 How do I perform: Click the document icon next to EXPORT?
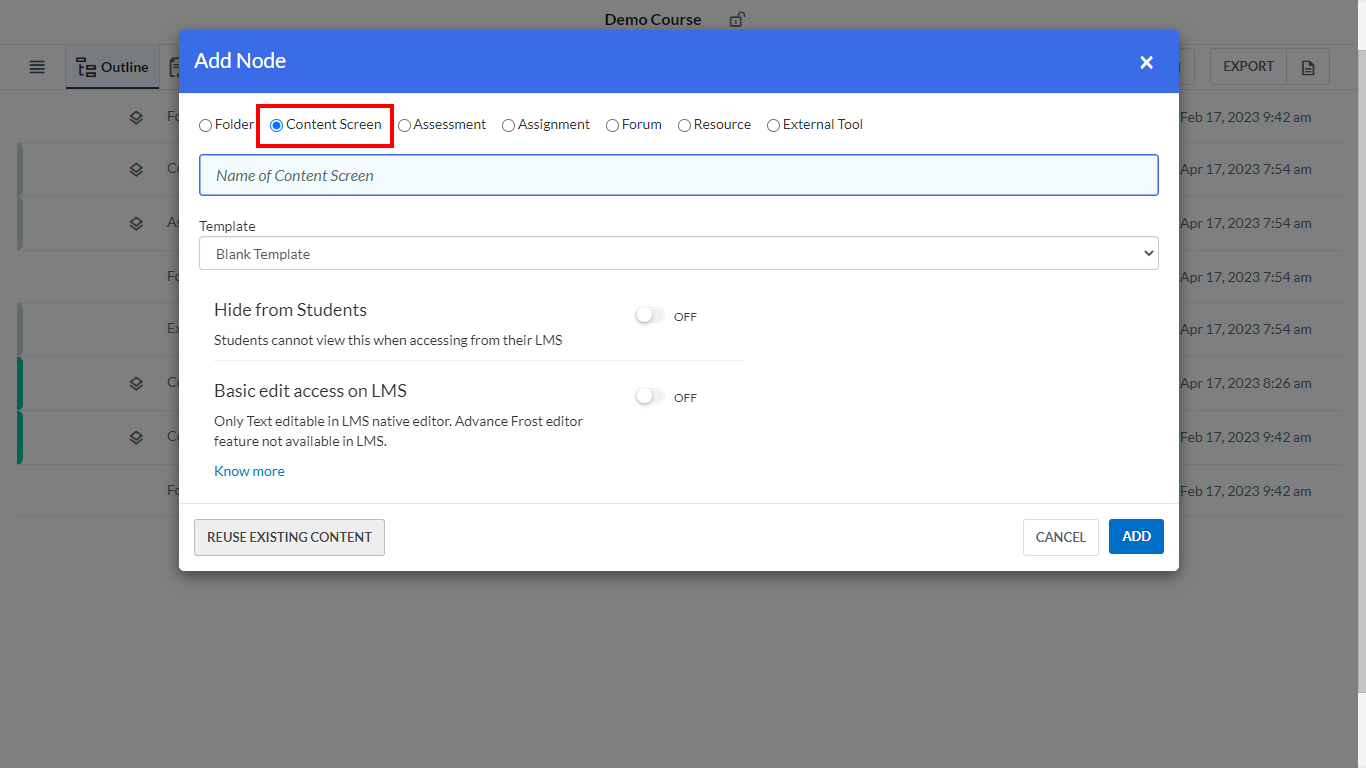[x=1308, y=67]
